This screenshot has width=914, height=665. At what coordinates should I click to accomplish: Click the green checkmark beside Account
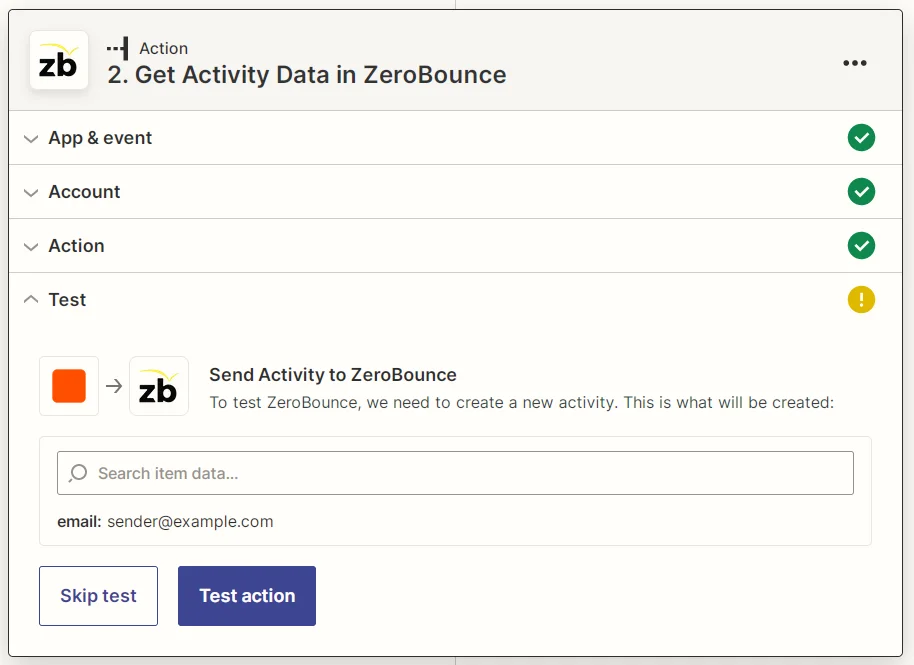(x=861, y=192)
